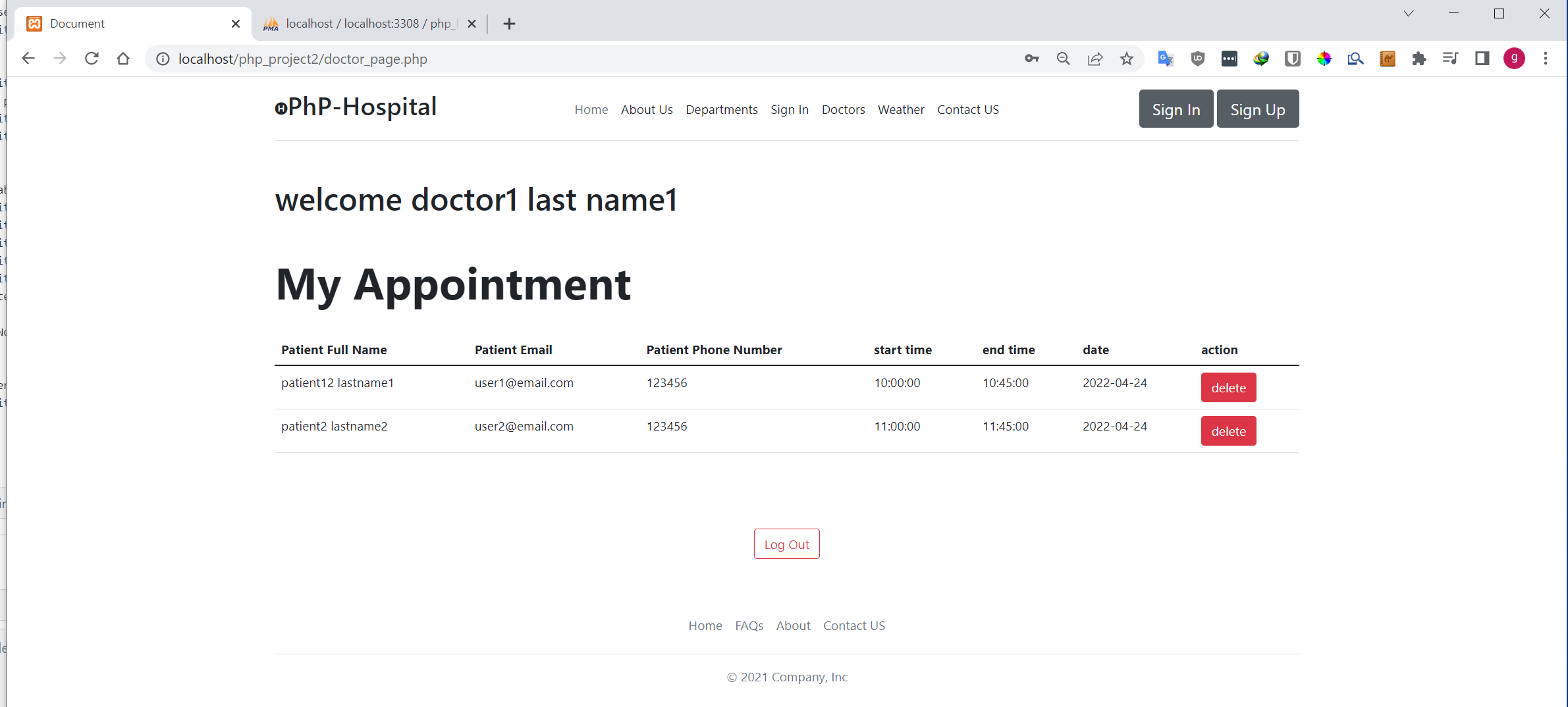Share the current page via the share icon

[1095, 59]
